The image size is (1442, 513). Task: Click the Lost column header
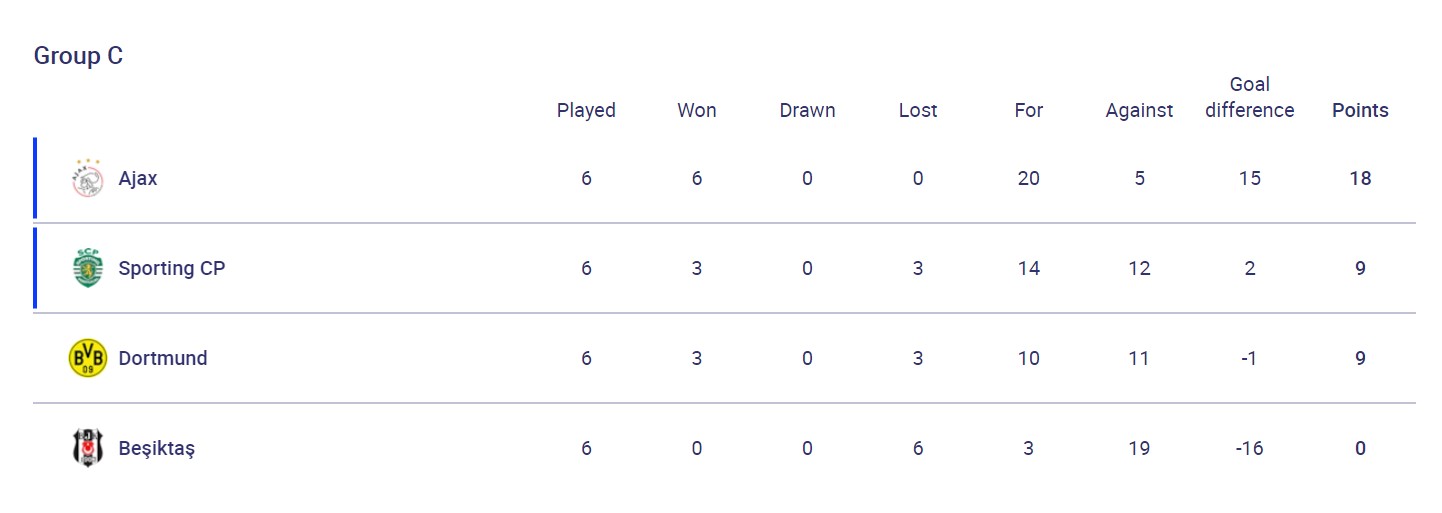coord(918,110)
